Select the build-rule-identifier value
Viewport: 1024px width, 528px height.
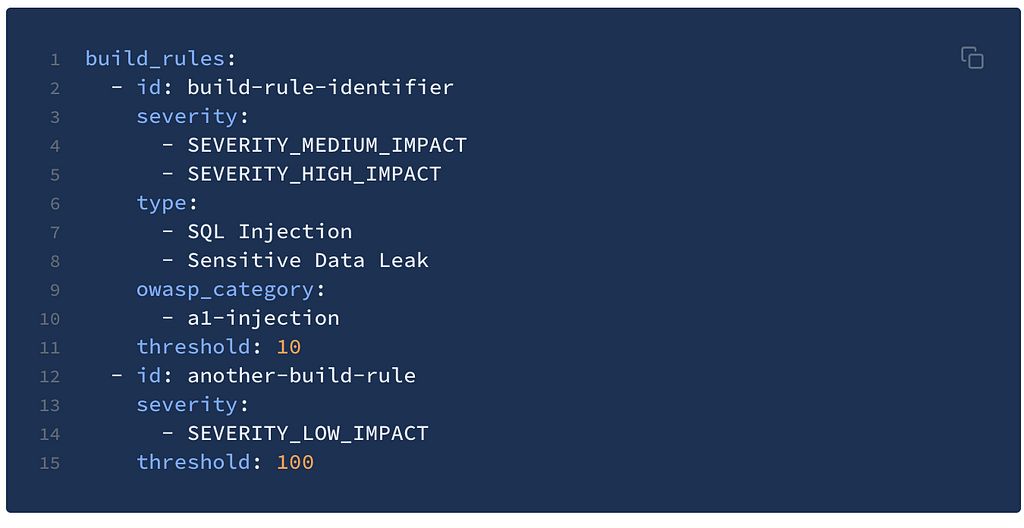tap(320, 87)
